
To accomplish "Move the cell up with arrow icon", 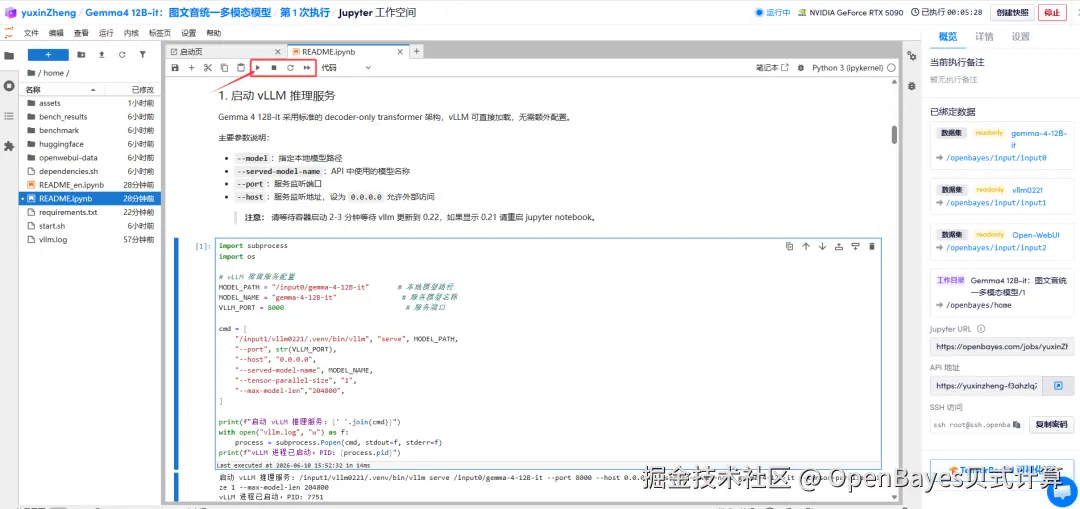I will [x=806, y=247].
